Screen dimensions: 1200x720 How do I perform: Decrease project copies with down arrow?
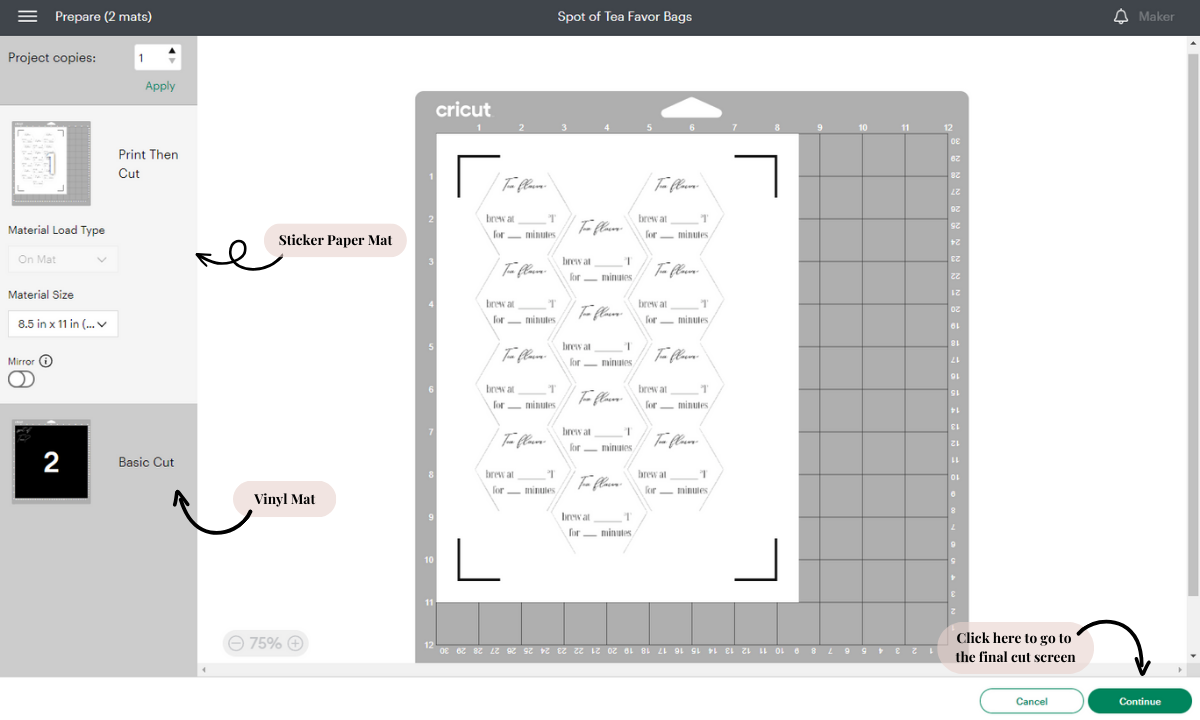click(x=172, y=63)
